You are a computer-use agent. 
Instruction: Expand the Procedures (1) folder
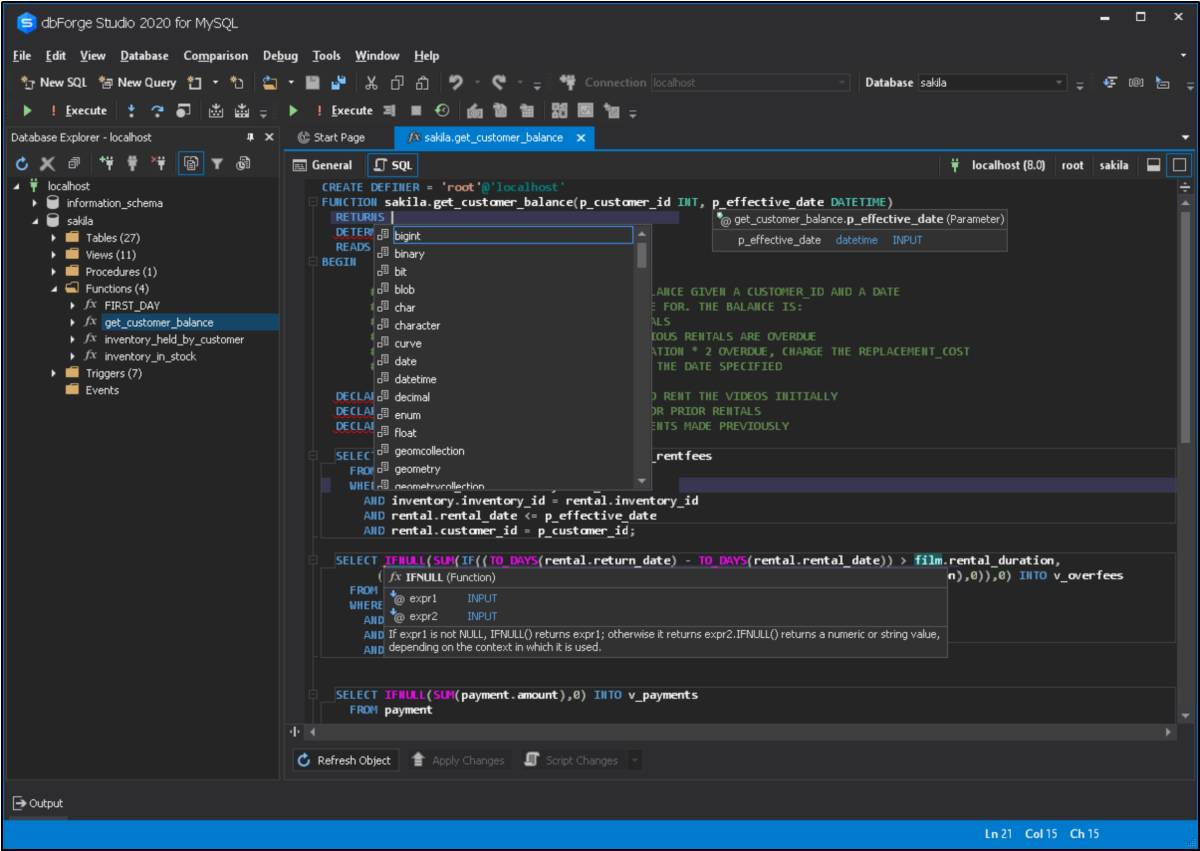[x=54, y=272]
